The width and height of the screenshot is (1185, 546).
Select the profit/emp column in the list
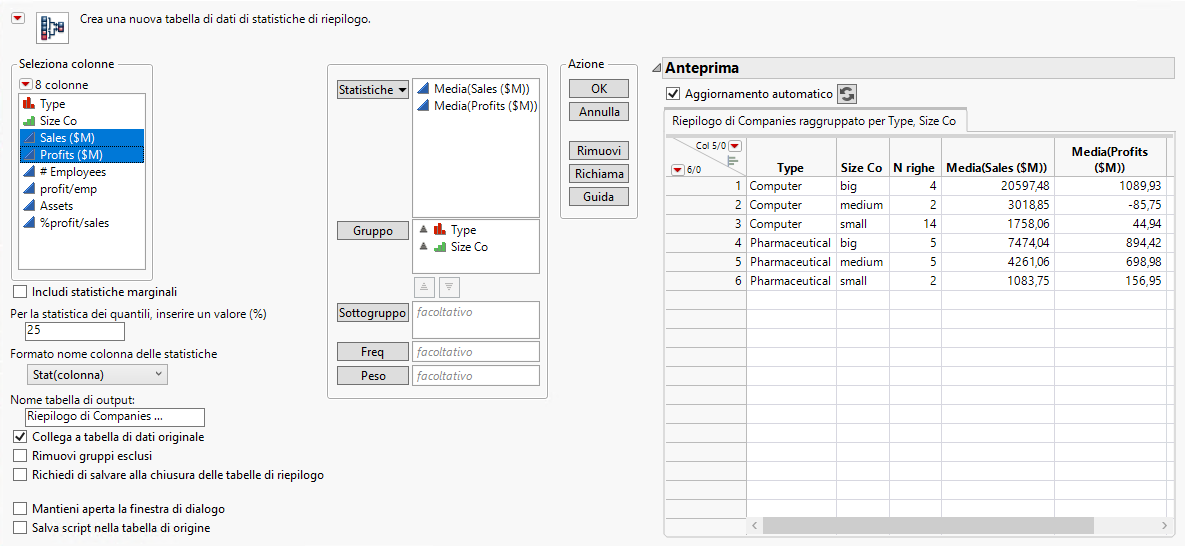[x=82, y=188]
